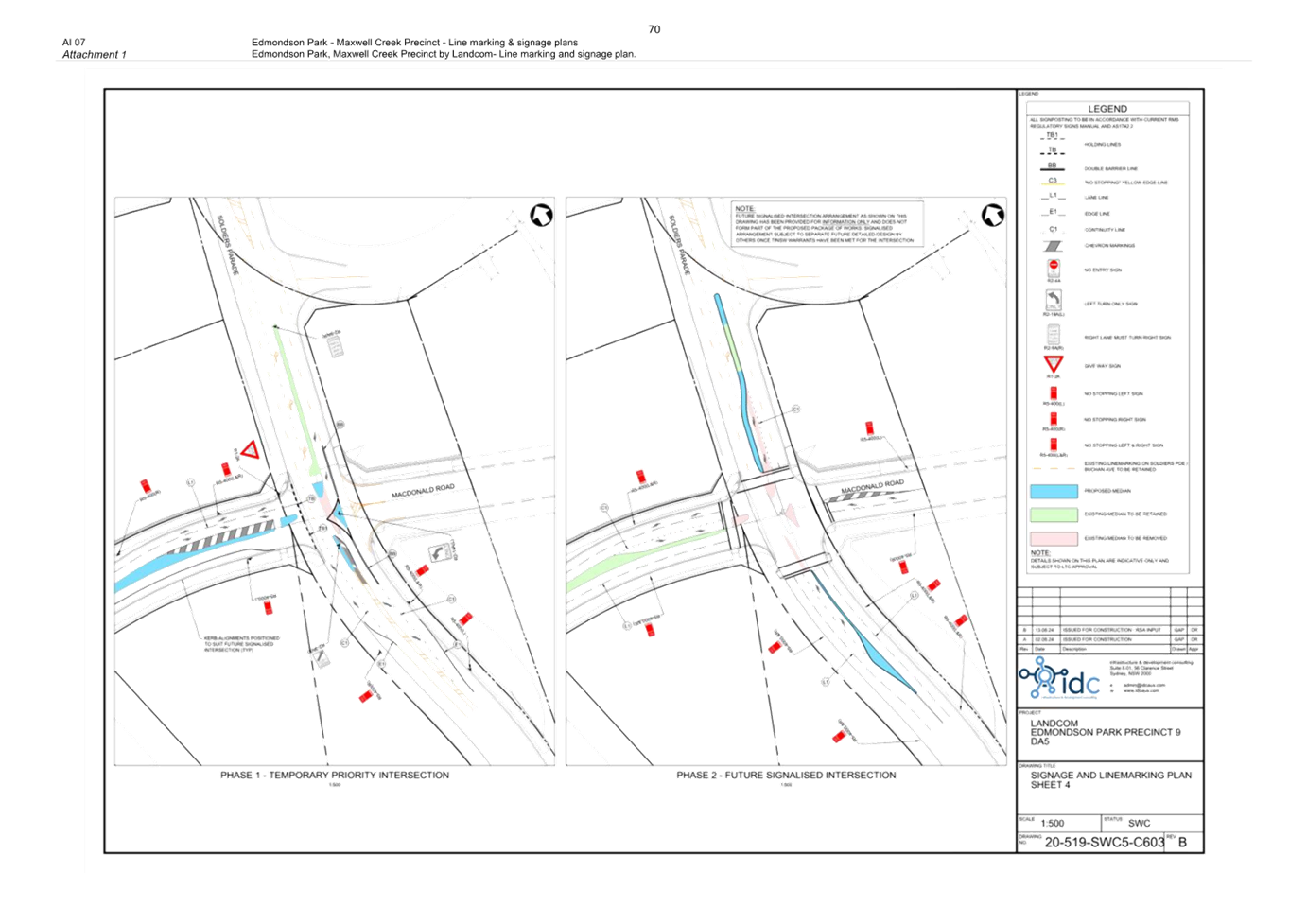Click the 'Phase 1 - Temporary Priority Intersection' caption

[335, 775]
